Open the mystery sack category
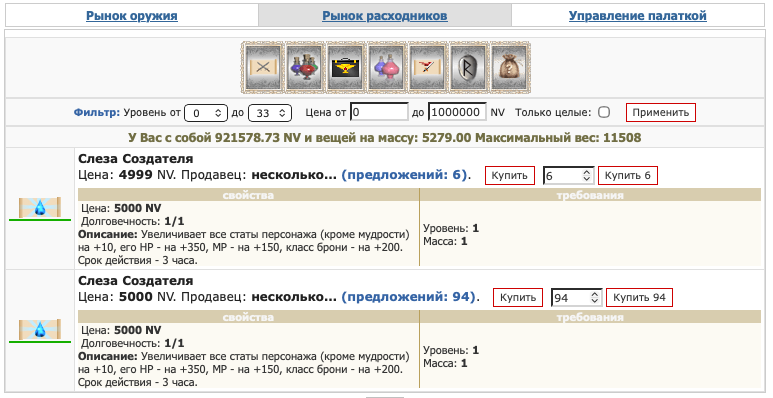The image size is (773, 398). coord(508,68)
